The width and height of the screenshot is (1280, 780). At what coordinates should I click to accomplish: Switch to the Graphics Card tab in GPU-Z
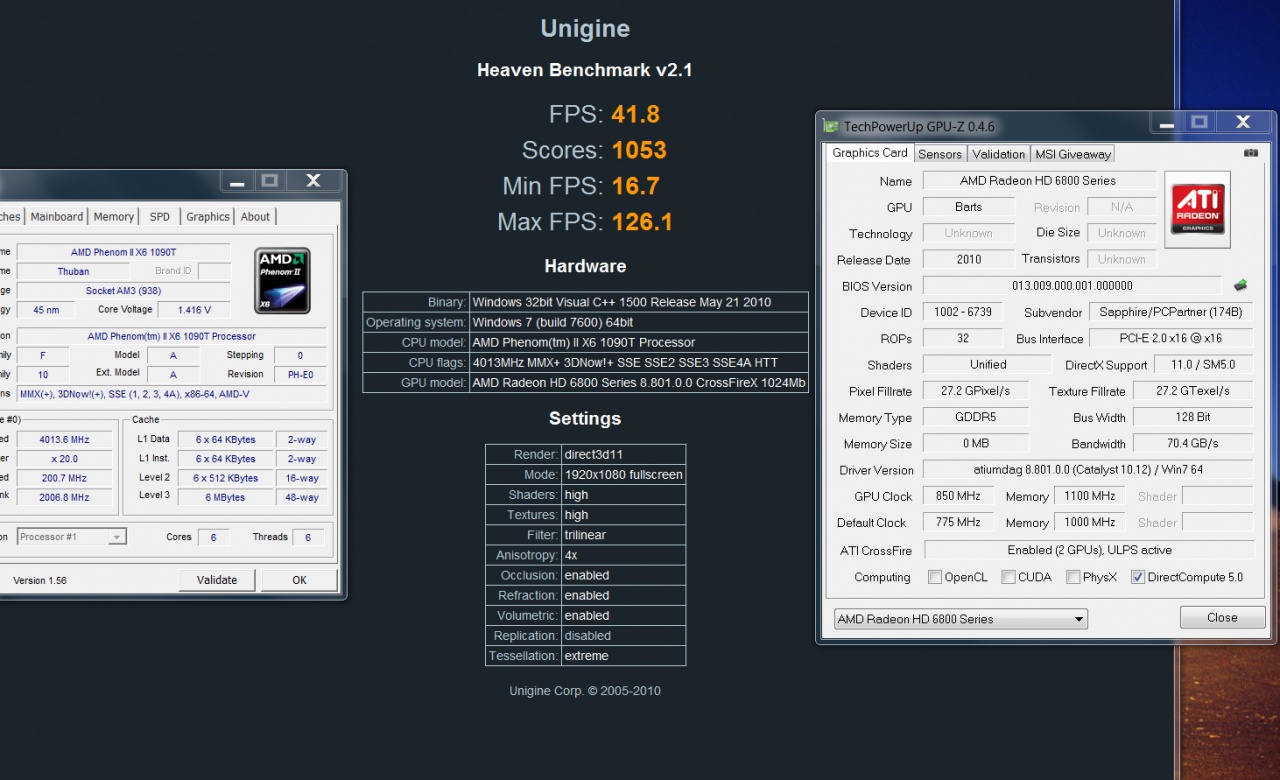[870, 153]
